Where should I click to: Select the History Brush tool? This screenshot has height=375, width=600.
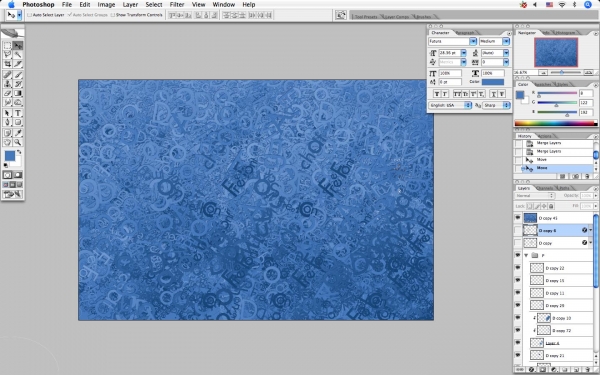(x=18, y=84)
